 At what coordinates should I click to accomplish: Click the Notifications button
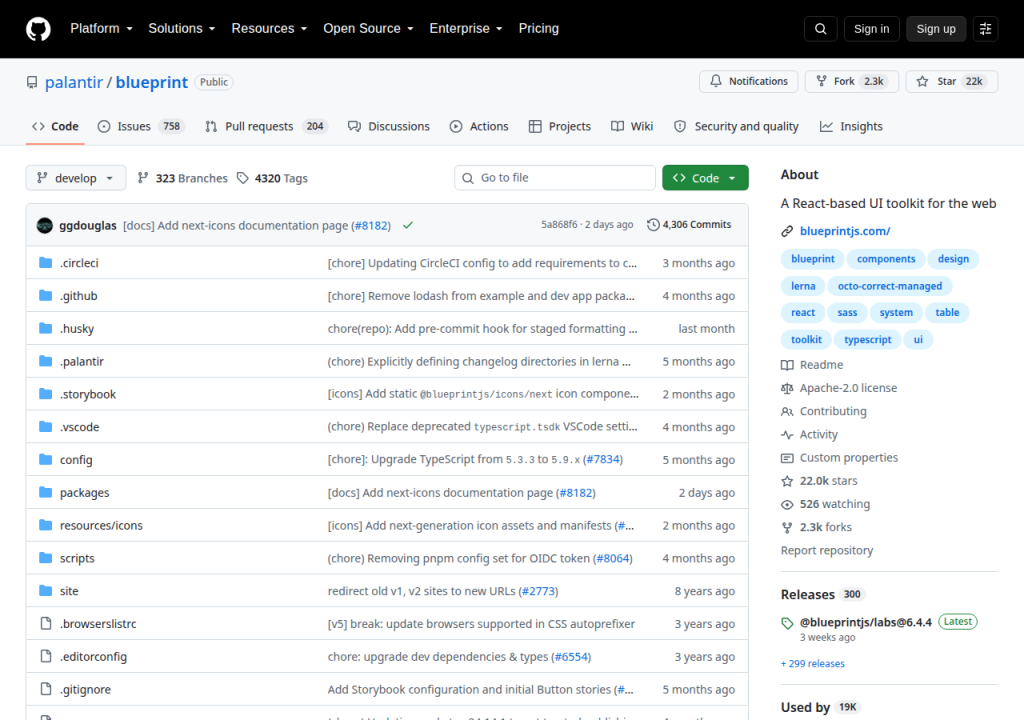click(748, 82)
